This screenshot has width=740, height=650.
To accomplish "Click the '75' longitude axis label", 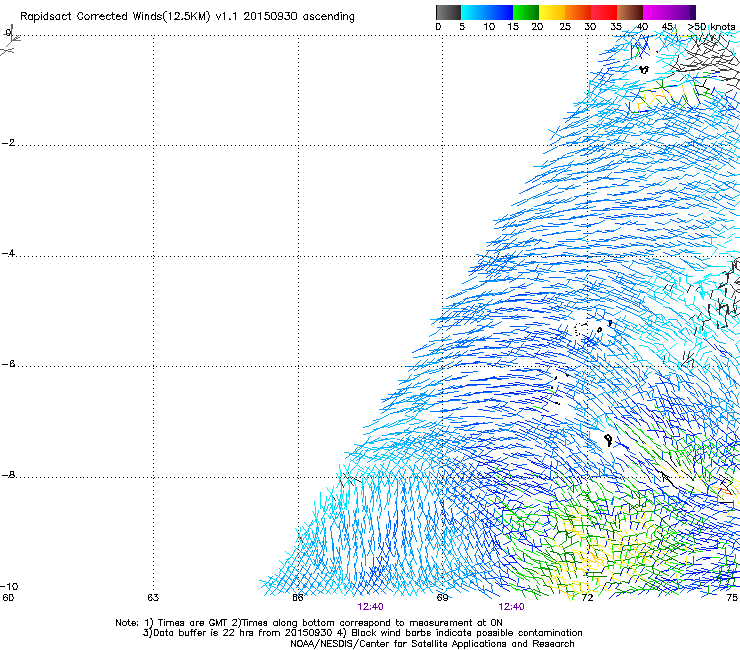I will coord(732,598).
